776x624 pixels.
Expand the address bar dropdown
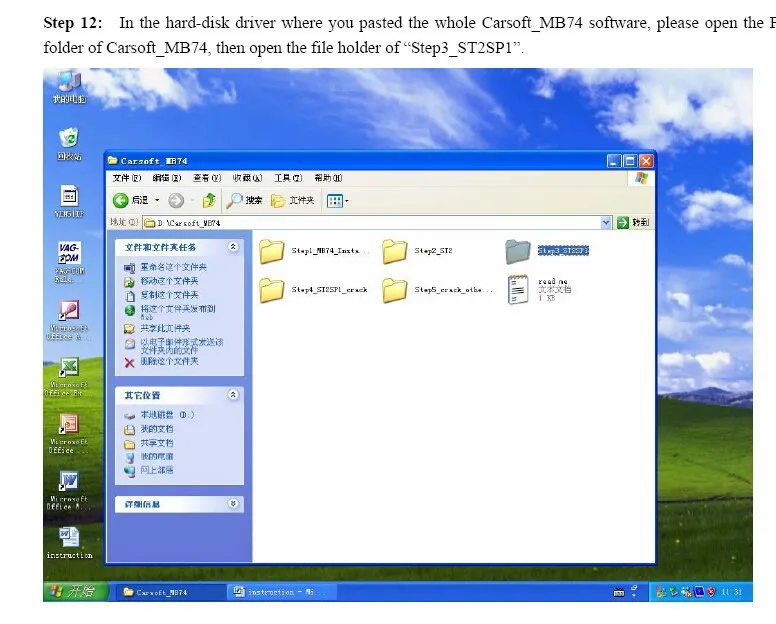[x=606, y=223]
